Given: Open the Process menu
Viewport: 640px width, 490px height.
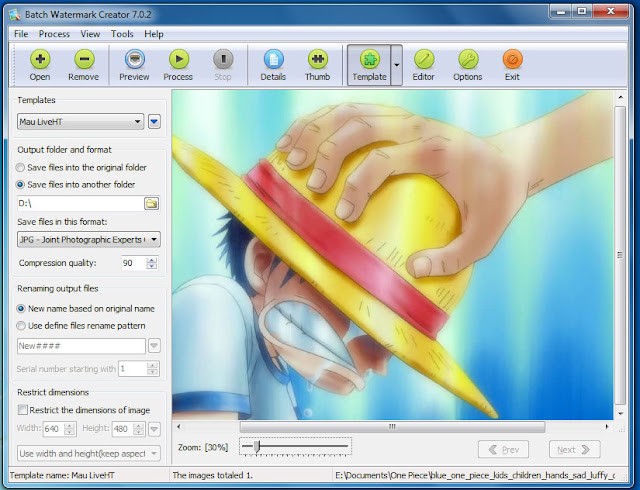Looking at the screenshot, I should tap(54, 34).
